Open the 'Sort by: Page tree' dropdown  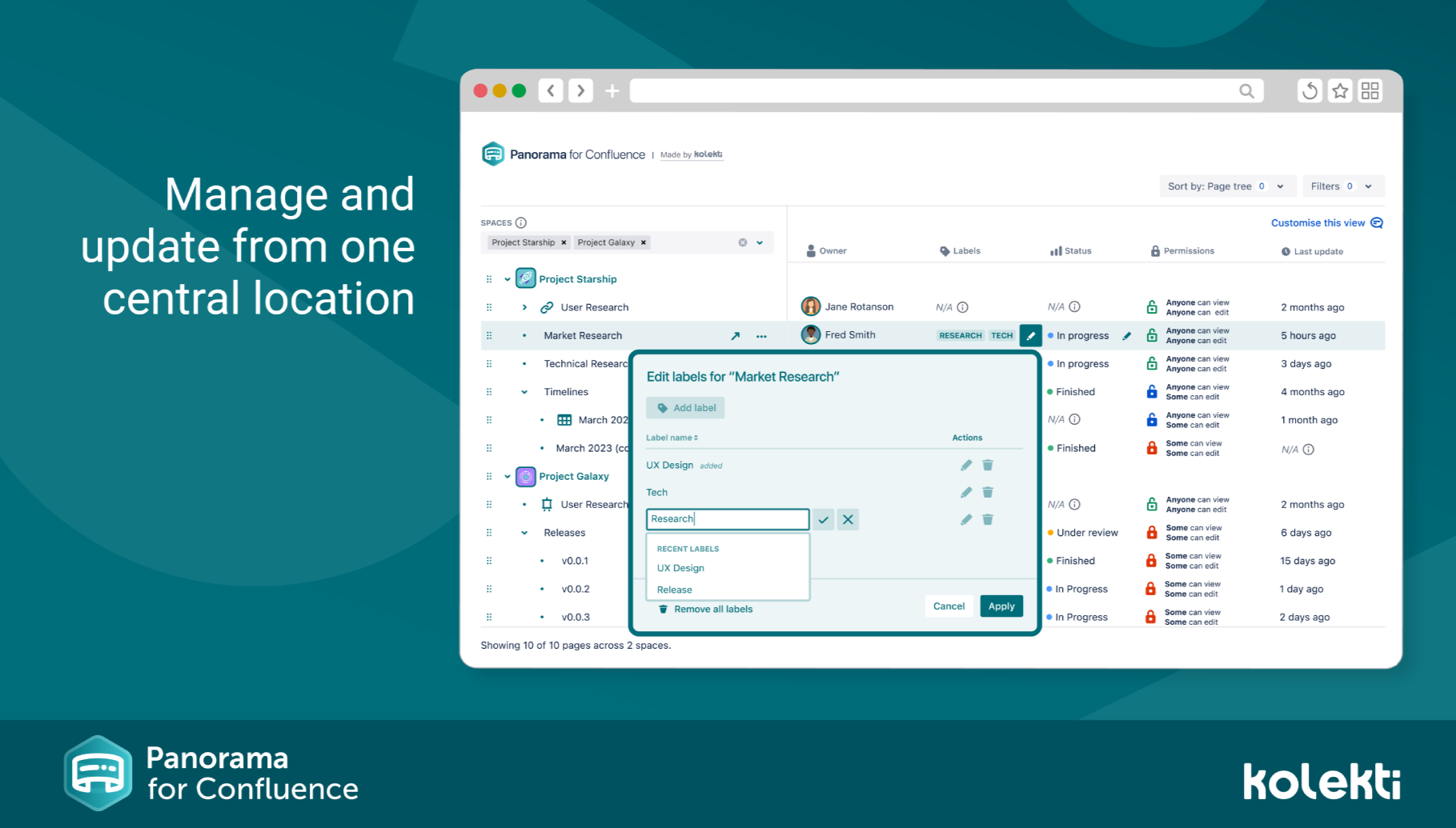click(x=1226, y=186)
